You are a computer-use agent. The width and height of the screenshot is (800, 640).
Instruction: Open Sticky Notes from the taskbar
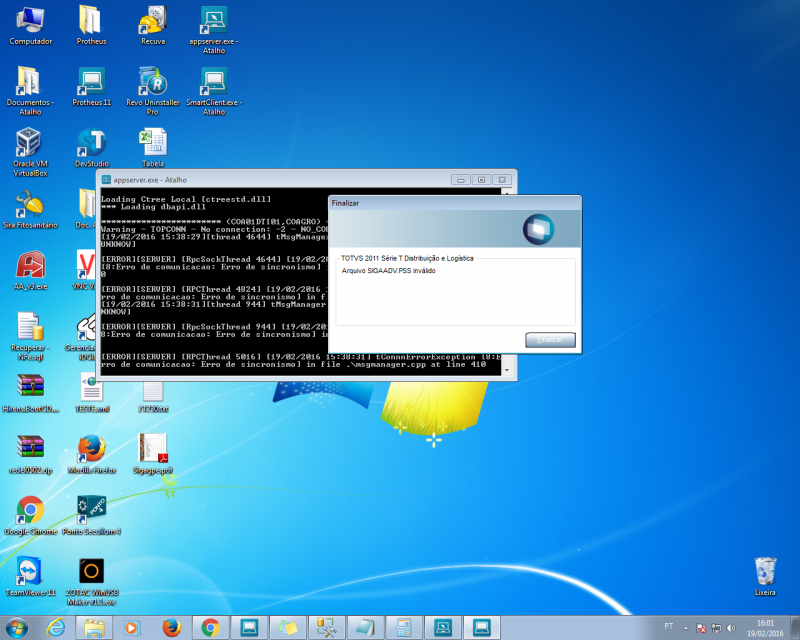(x=288, y=628)
